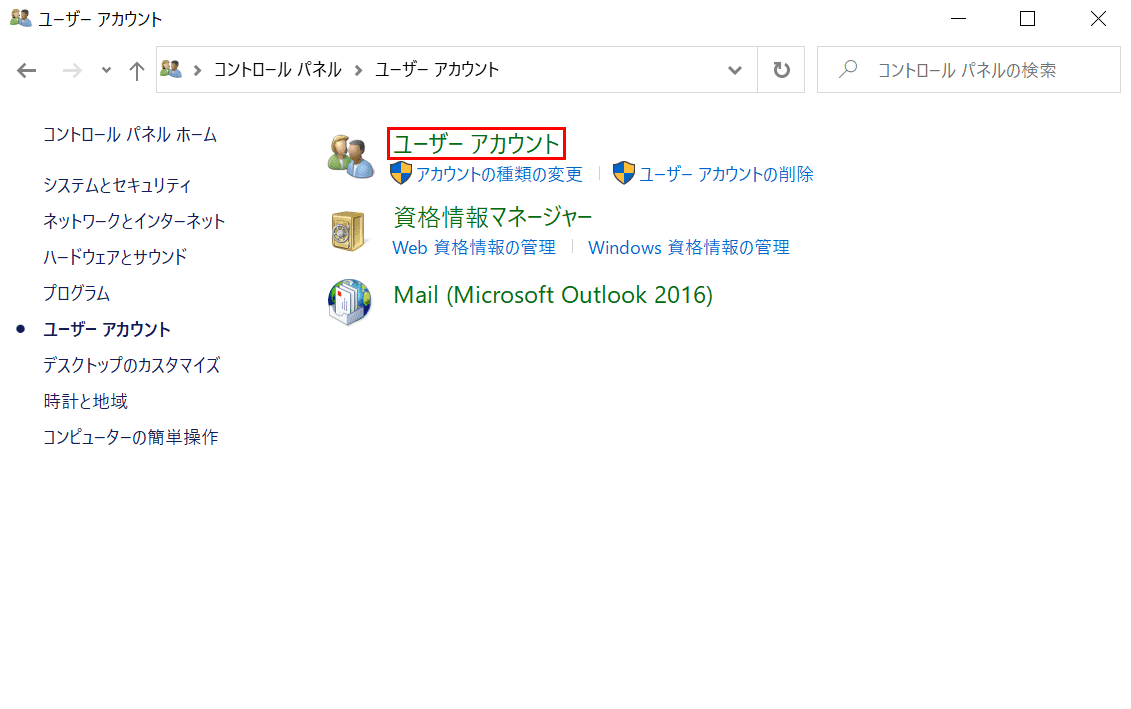
Task: Open ハードウェアとサウンド category
Action: 115,257
